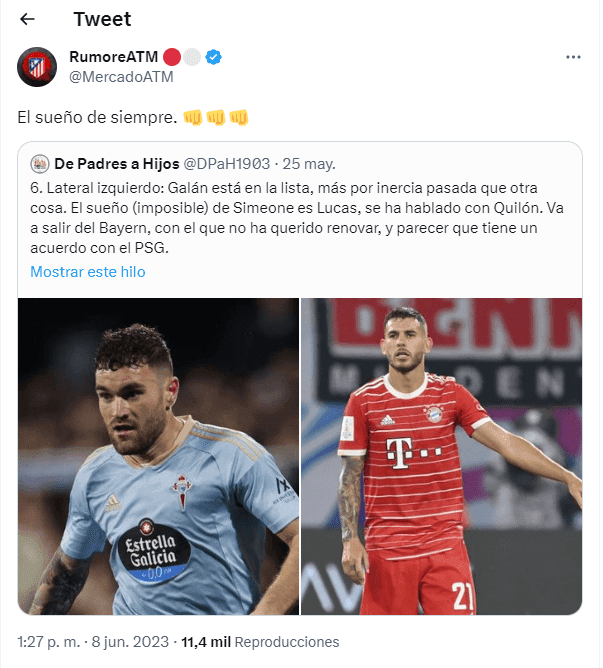Click the Tweet page header title
603x668 pixels.
pos(102,19)
